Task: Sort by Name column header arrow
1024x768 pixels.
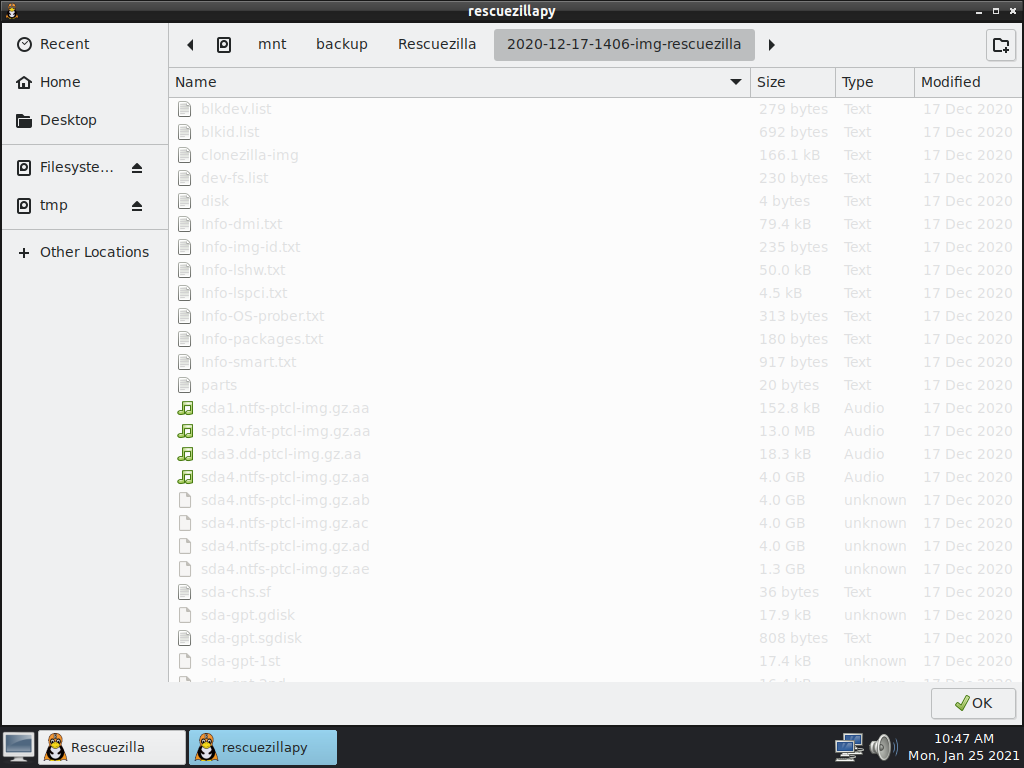Action: tap(736, 82)
